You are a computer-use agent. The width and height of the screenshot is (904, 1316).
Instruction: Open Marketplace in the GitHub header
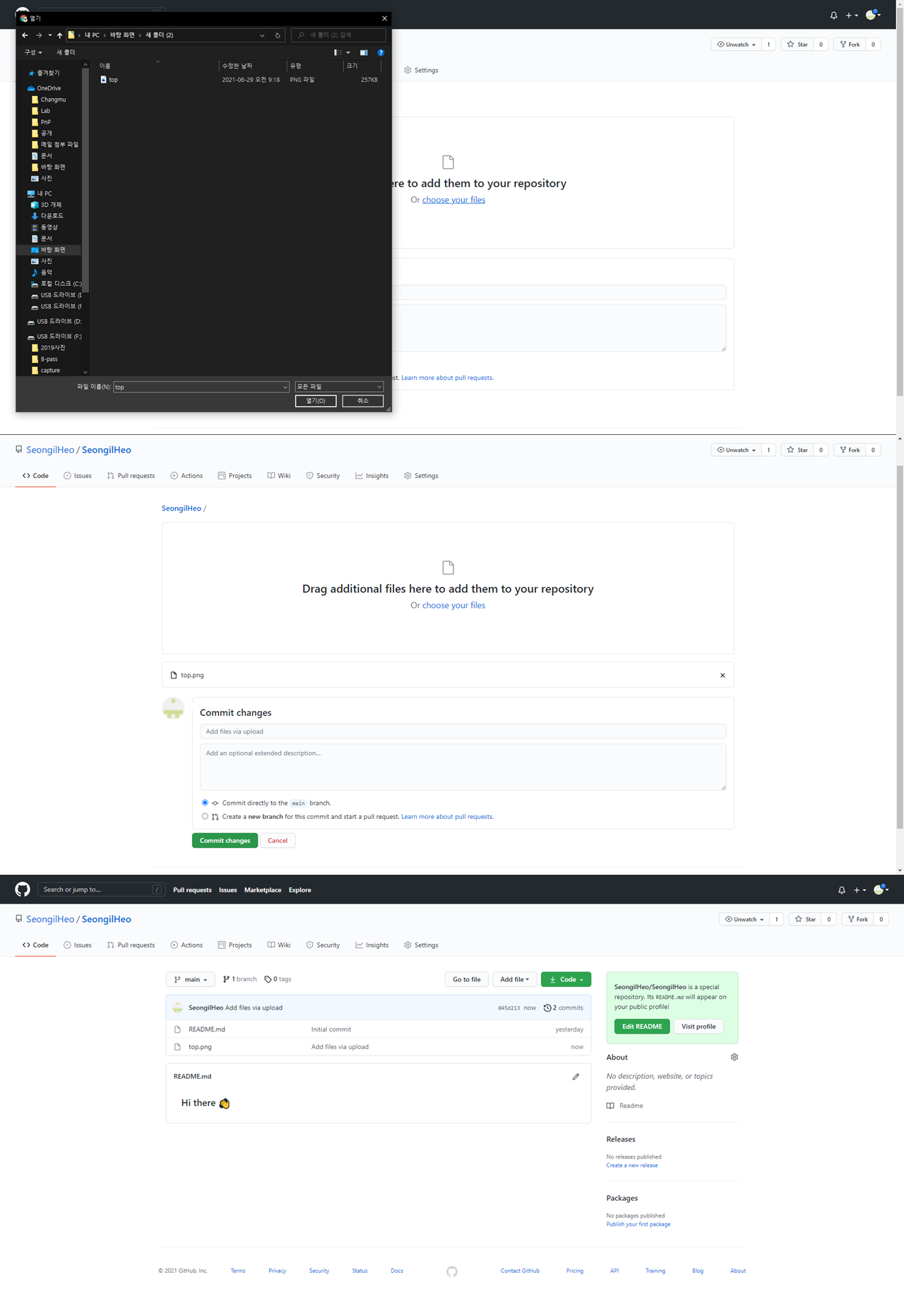[263, 890]
